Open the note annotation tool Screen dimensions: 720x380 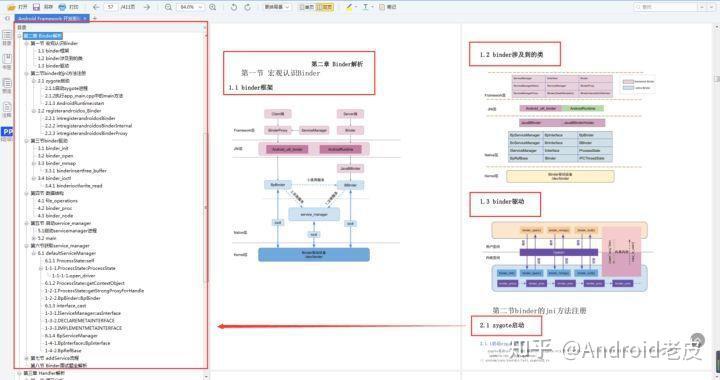(x=388, y=7)
